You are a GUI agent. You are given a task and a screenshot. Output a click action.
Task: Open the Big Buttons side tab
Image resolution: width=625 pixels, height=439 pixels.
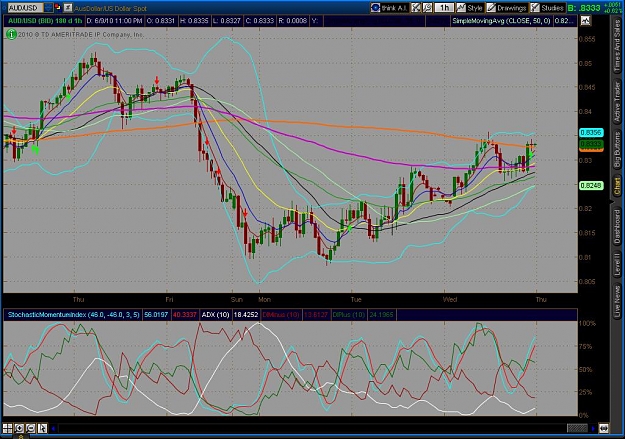(x=617, y=150)
